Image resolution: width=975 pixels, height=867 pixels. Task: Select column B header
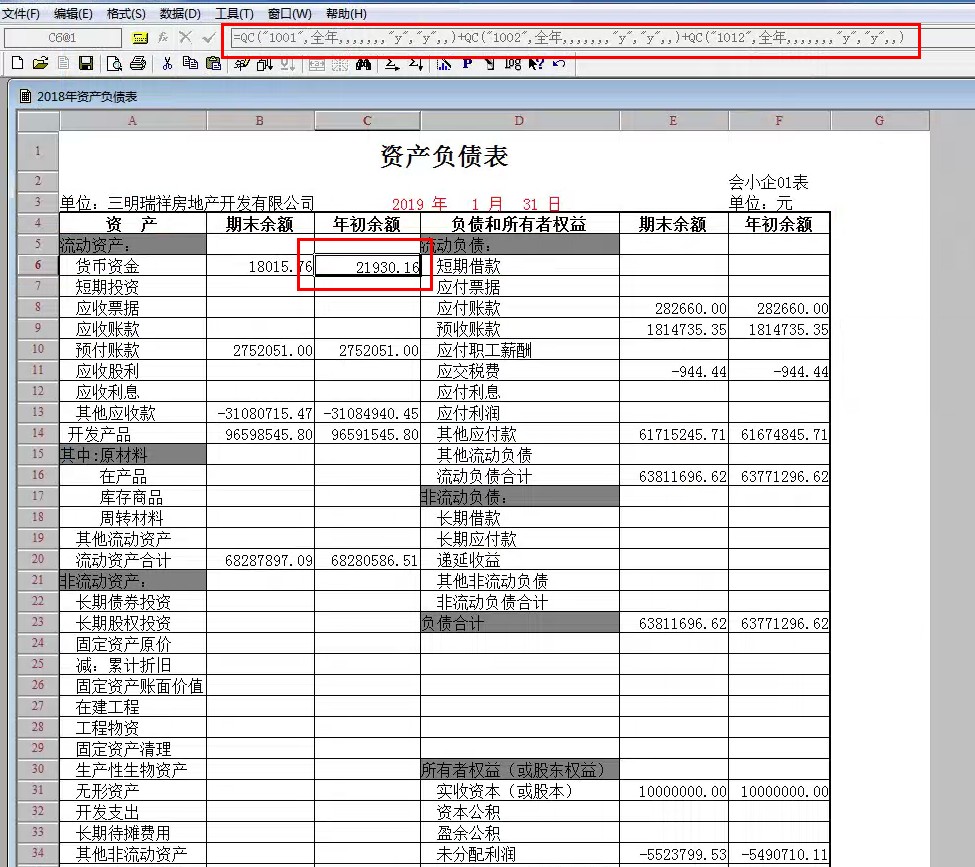tap(260, 121)
